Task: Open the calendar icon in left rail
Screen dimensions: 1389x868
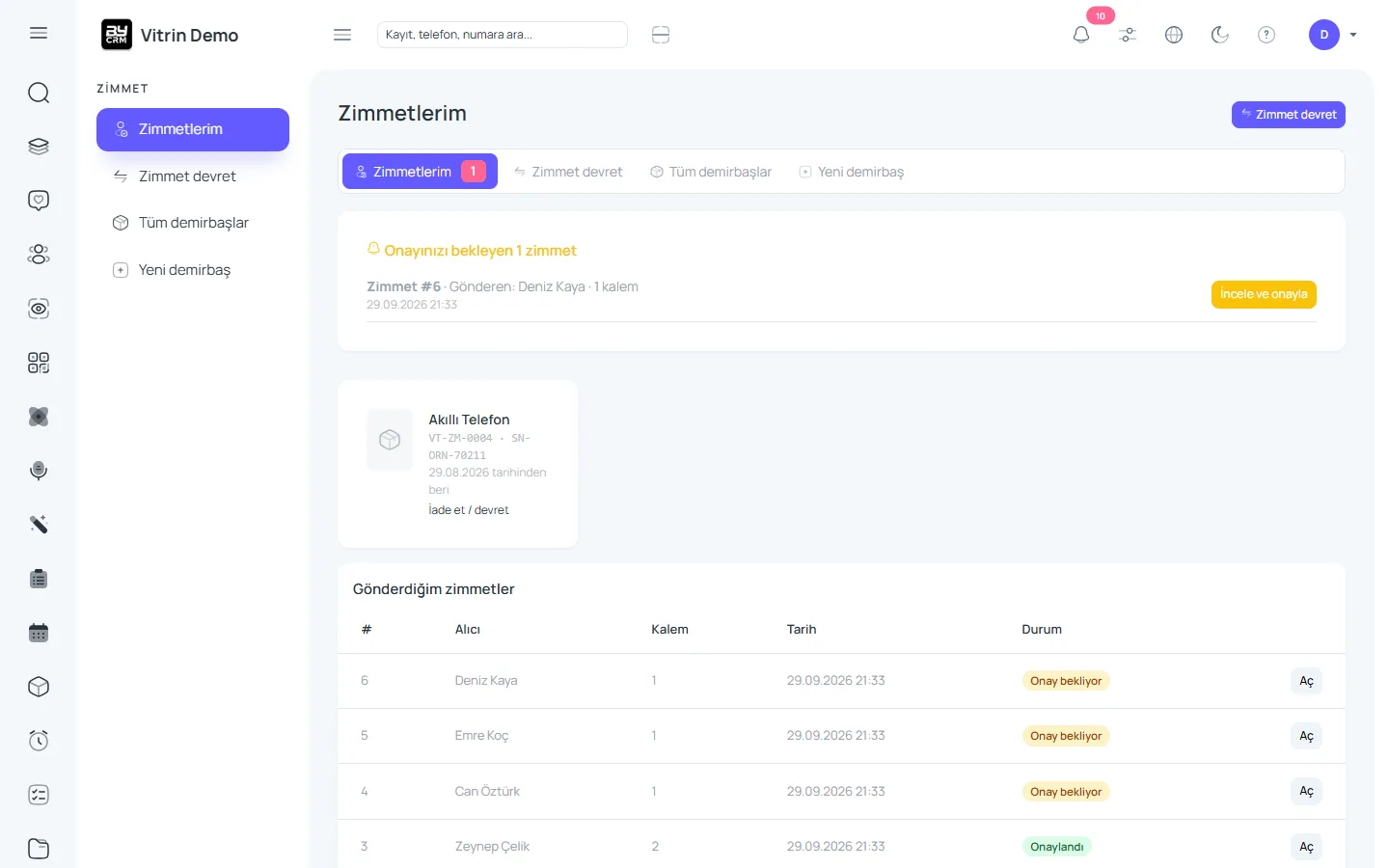Action: pyautogui.click(x=39, y=633)
